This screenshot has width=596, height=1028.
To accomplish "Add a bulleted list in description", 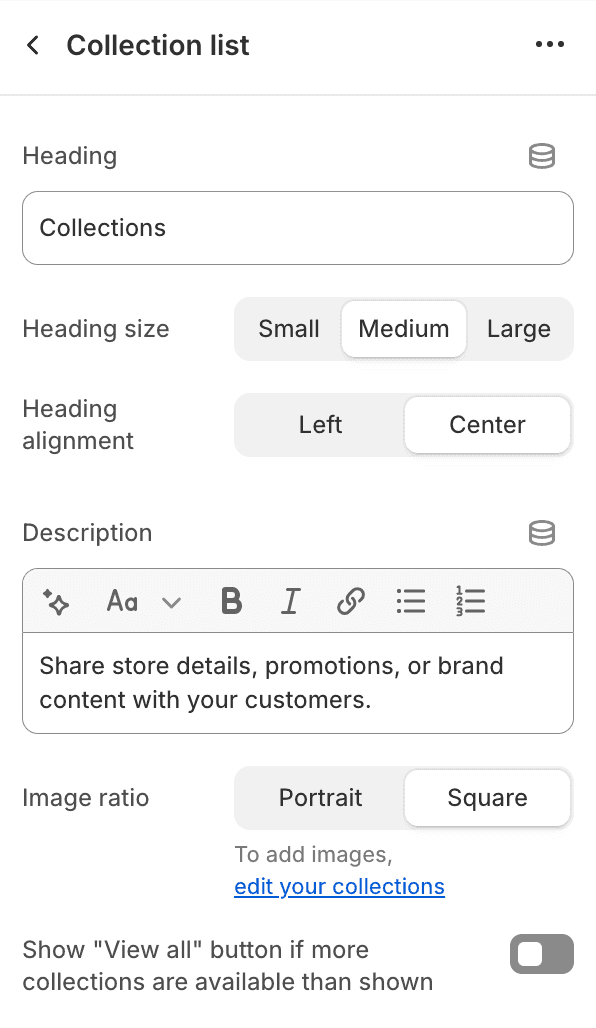I will (411, 601).
